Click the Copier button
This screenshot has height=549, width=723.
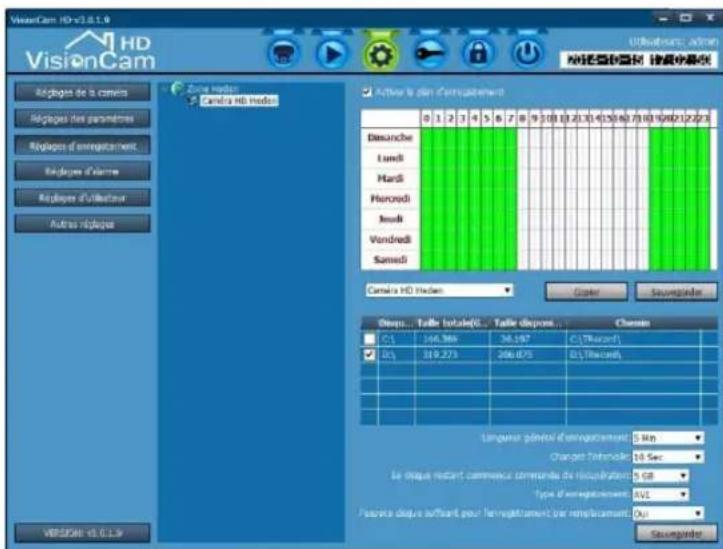(x=586, y=292)
